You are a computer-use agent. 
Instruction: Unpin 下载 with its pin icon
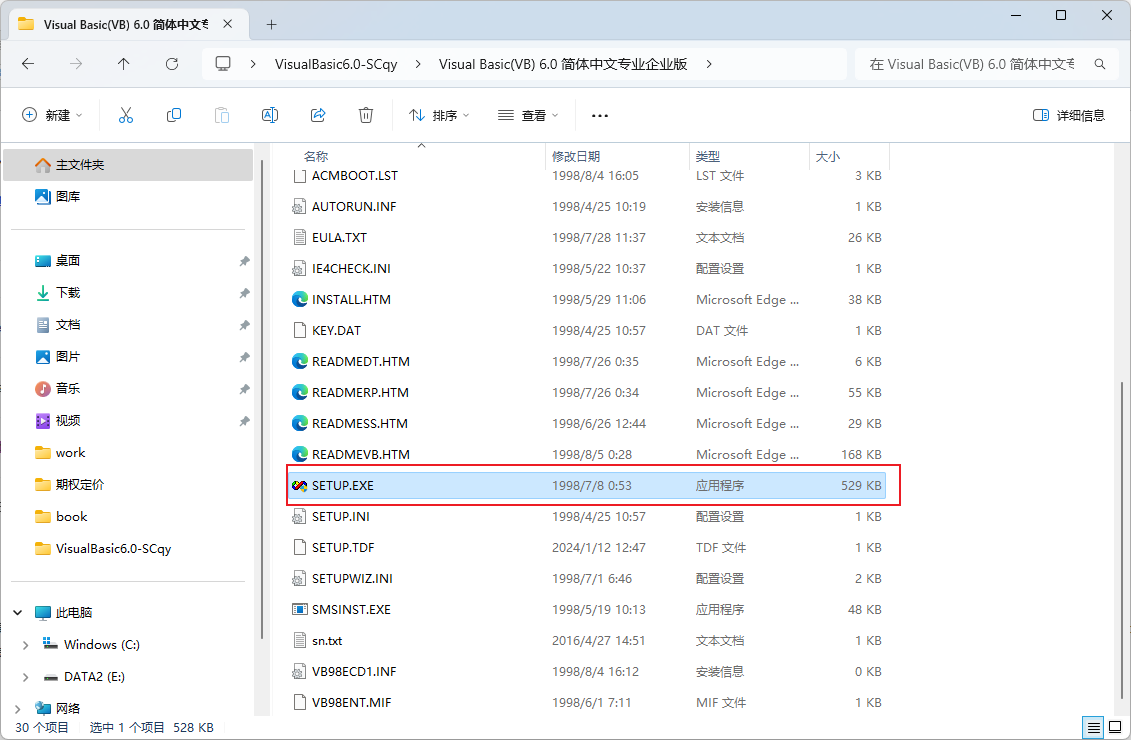tap(245, 293)
